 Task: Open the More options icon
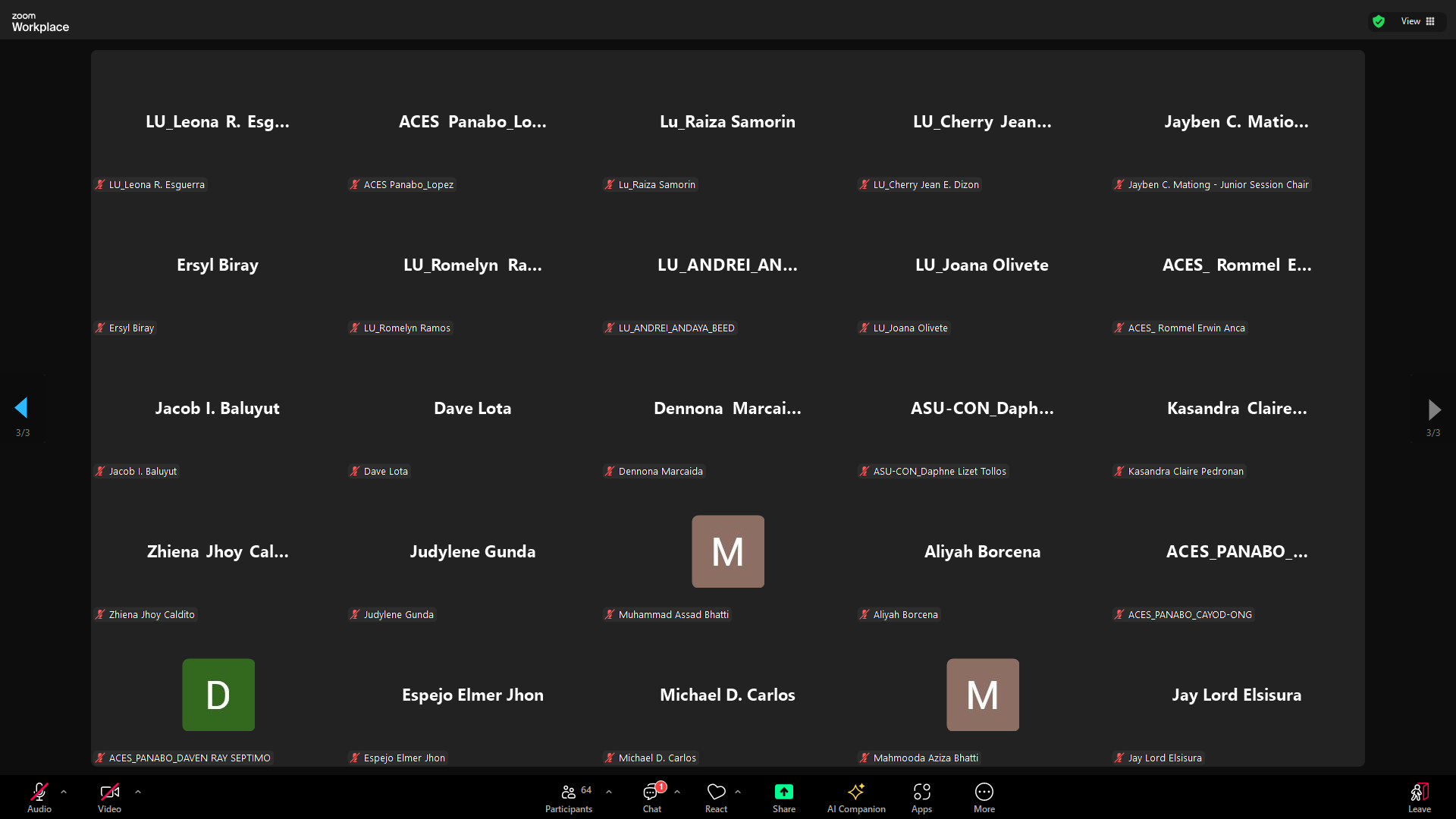tap(984, 796)
